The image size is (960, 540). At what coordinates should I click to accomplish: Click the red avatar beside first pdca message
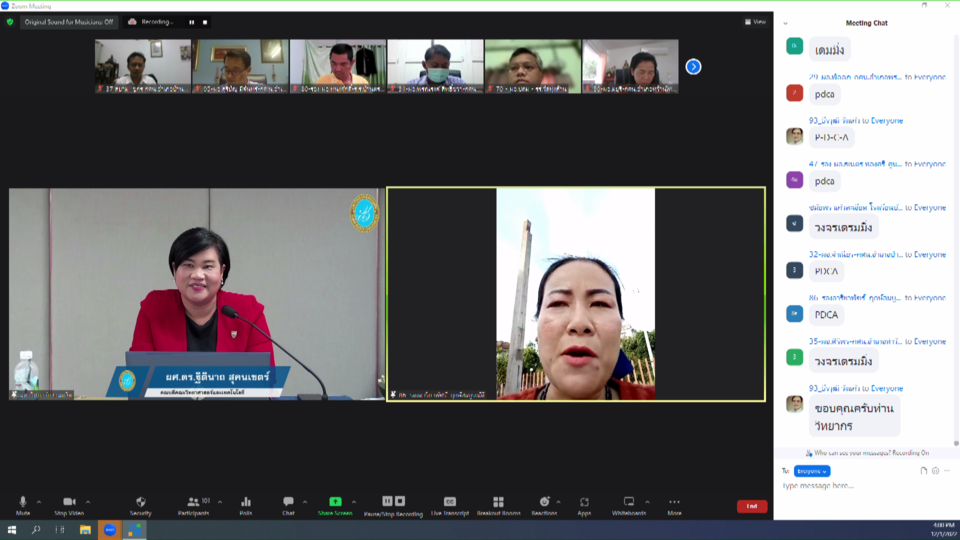794,93
